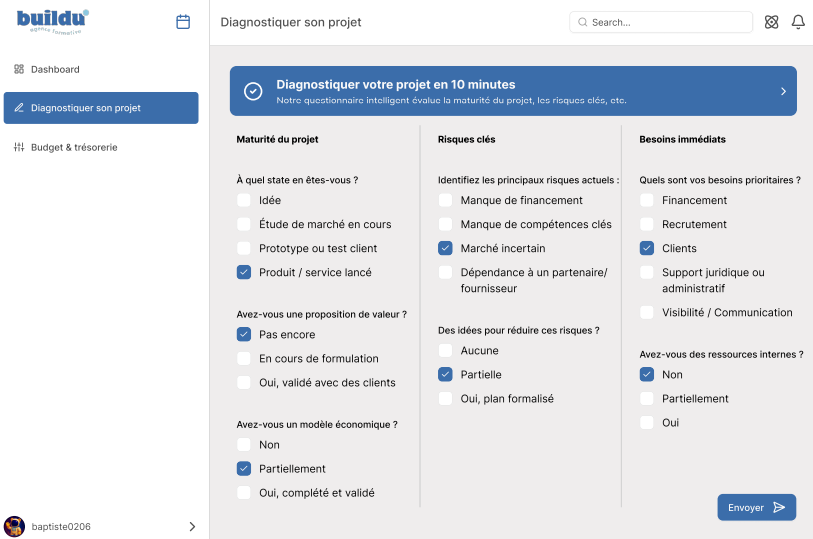Viewport: 813px width, 539px height.
Task: Click the atom icon beside search
Action: click(771, 22)
